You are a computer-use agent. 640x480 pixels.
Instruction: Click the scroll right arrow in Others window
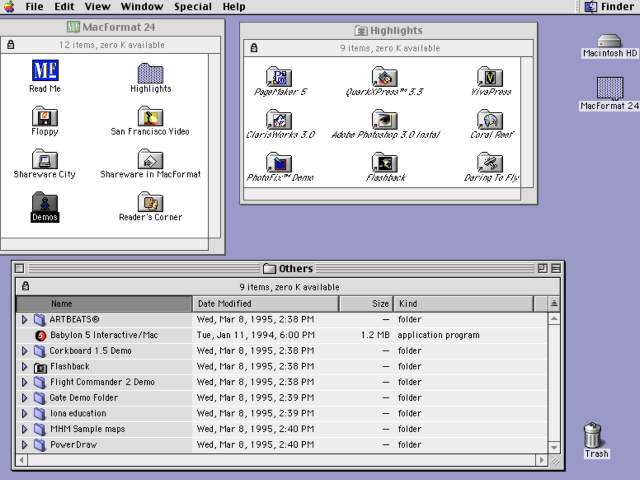542,460
